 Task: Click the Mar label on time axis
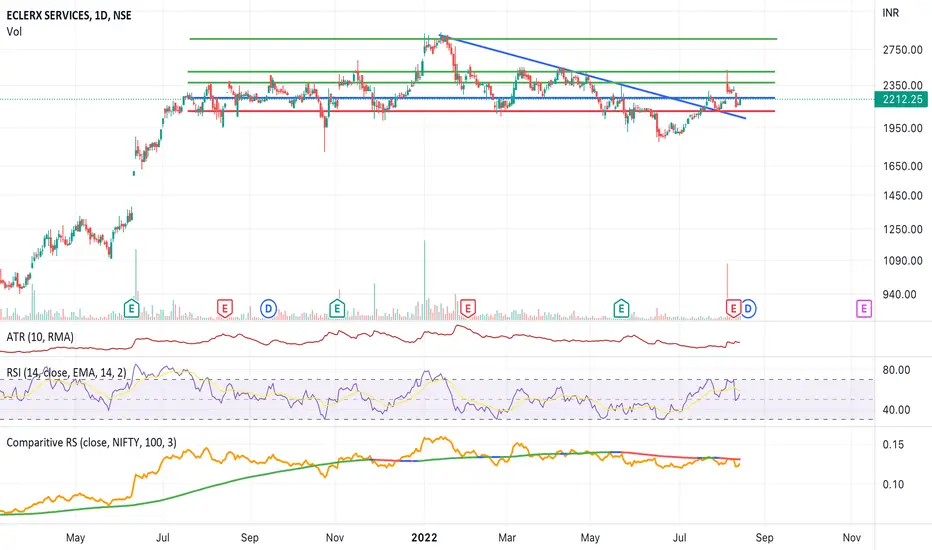(507, 538)
